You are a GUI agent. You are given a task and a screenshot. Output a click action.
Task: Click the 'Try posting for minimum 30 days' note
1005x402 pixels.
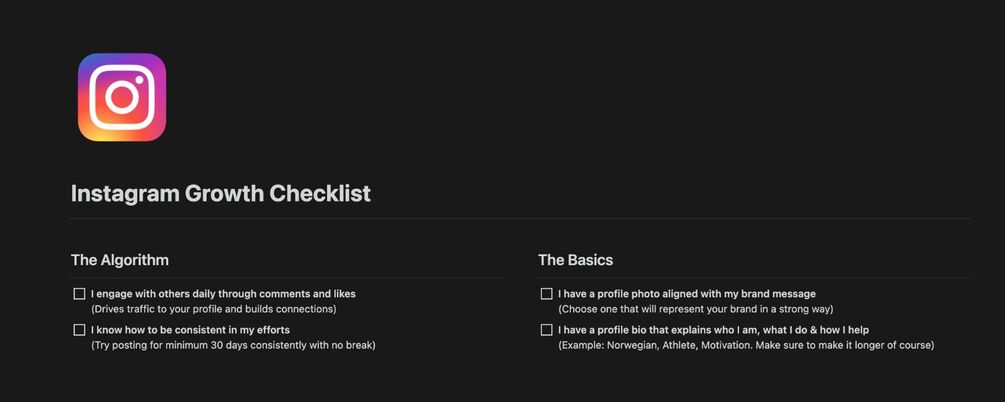point(233,345)
